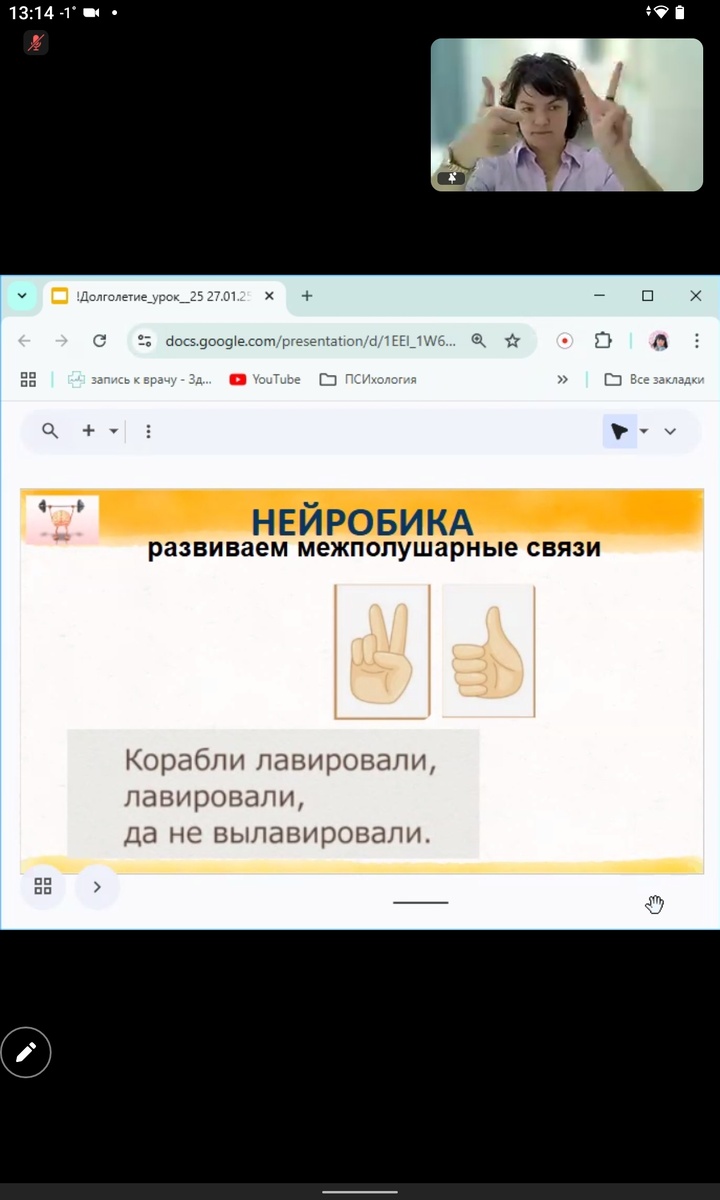Tap the pencil annotate button
The height and width of the screenshot is (1200, 720).
pyautogui.click(x=26, y=1052)
